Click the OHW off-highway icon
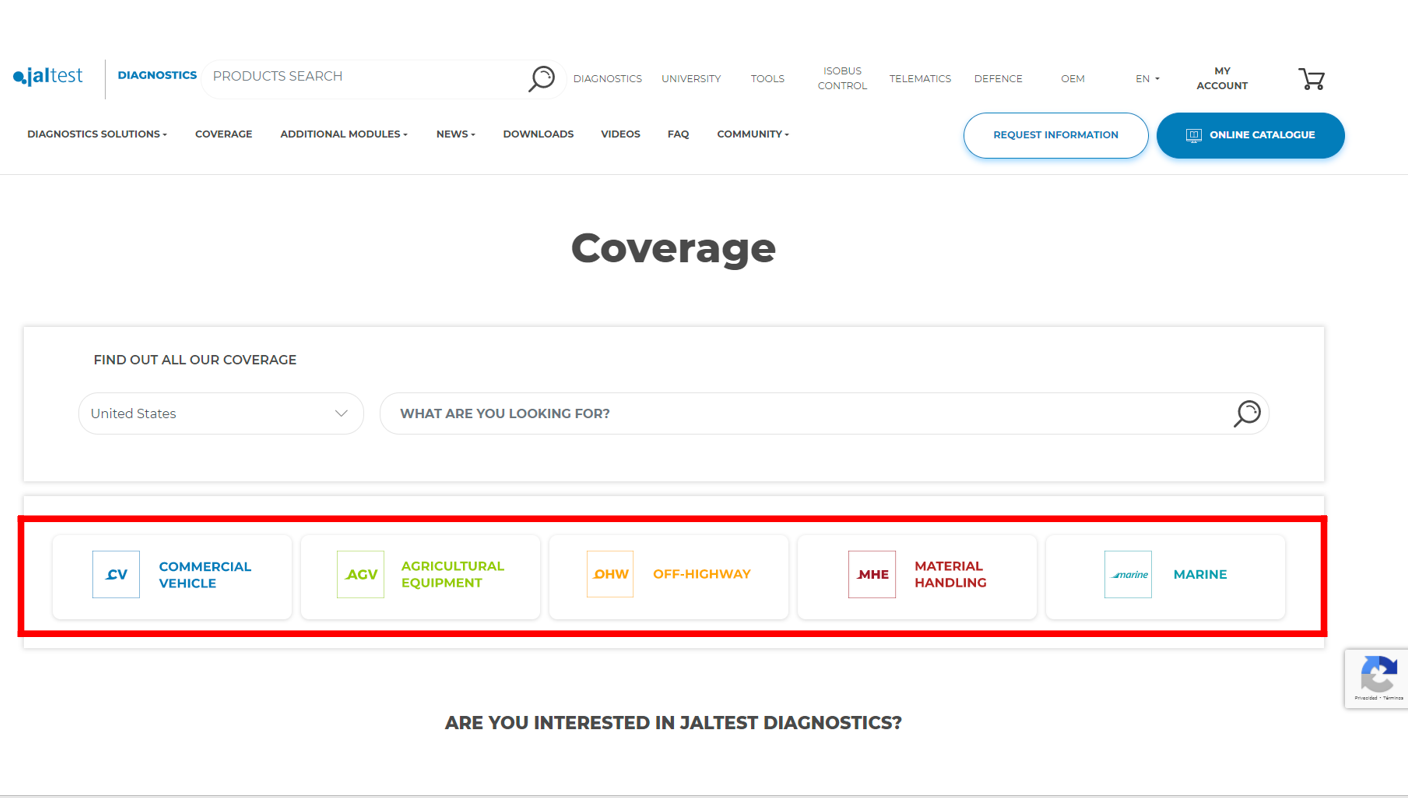The width and height of the screenshot is (1408, 798). tap(610, 574)
